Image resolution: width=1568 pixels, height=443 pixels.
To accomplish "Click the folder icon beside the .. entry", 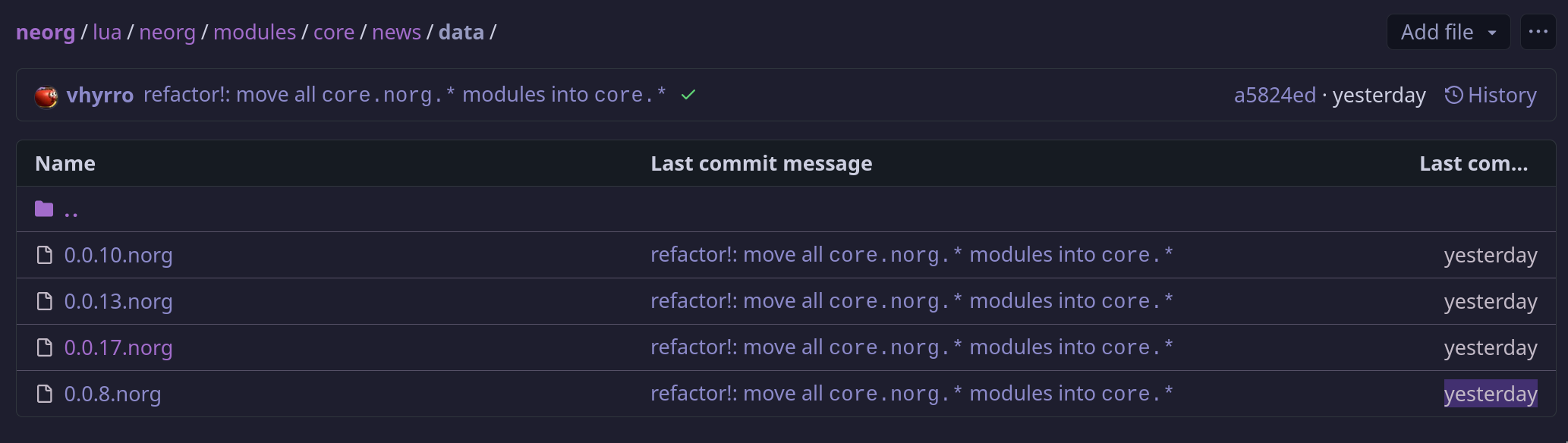I will pyautogui.click(x=43, y=209).
